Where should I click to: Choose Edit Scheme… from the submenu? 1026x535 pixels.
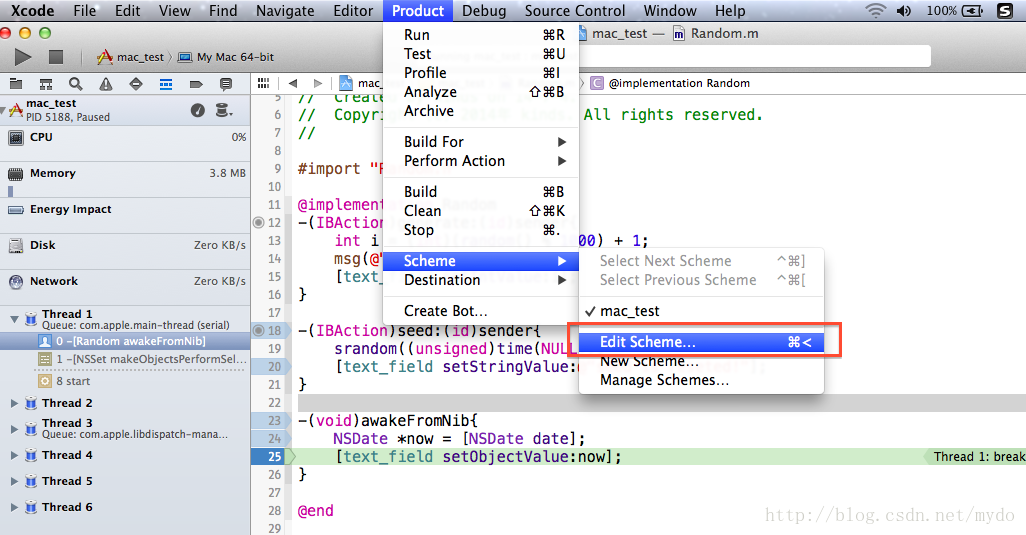(701, 342)
